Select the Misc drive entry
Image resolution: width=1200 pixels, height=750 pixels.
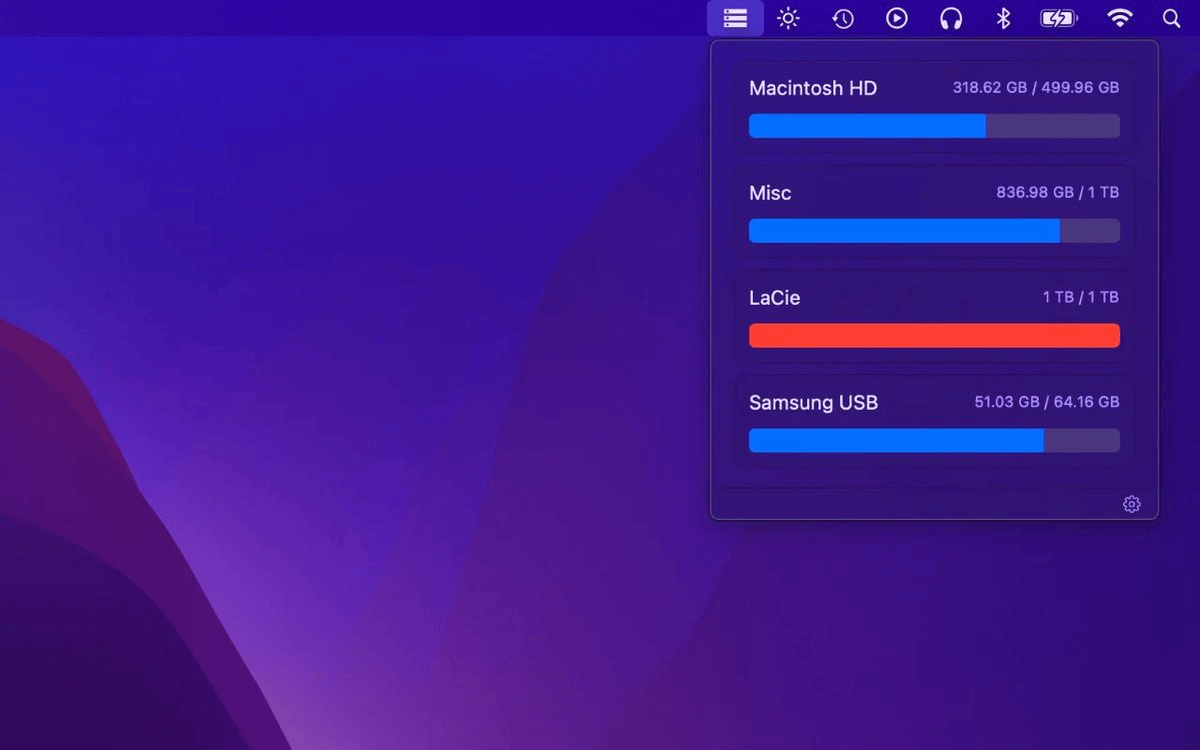770,193
